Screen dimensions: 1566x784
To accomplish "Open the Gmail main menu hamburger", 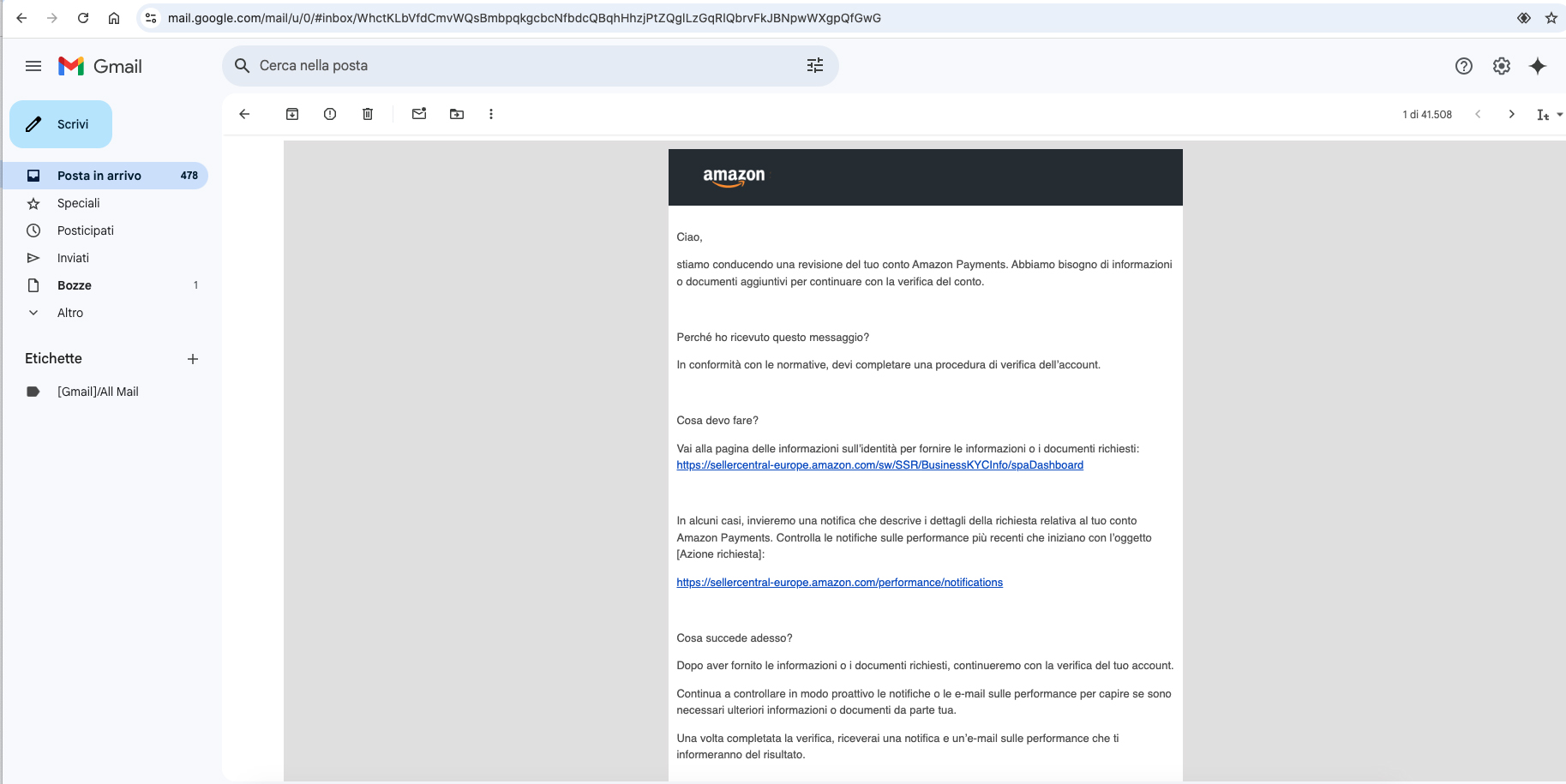I will point(33,66).
